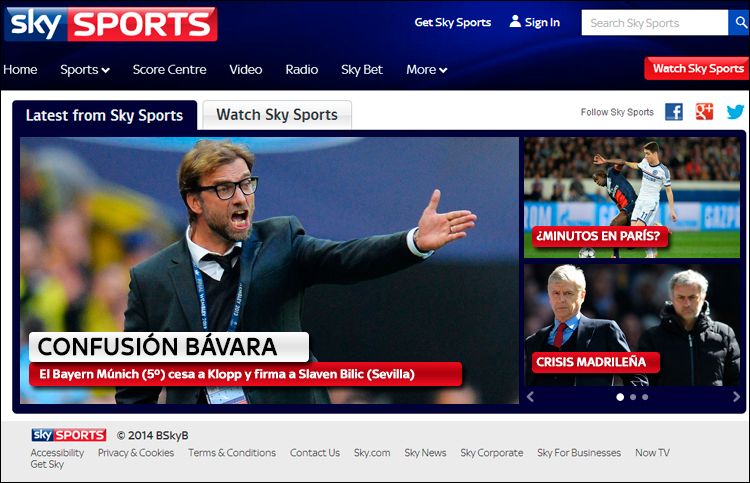The height and width of the screenshot is (483, 750).
Task: Switch to Latest from Sky Sports tab
Action: pos(104,115)
